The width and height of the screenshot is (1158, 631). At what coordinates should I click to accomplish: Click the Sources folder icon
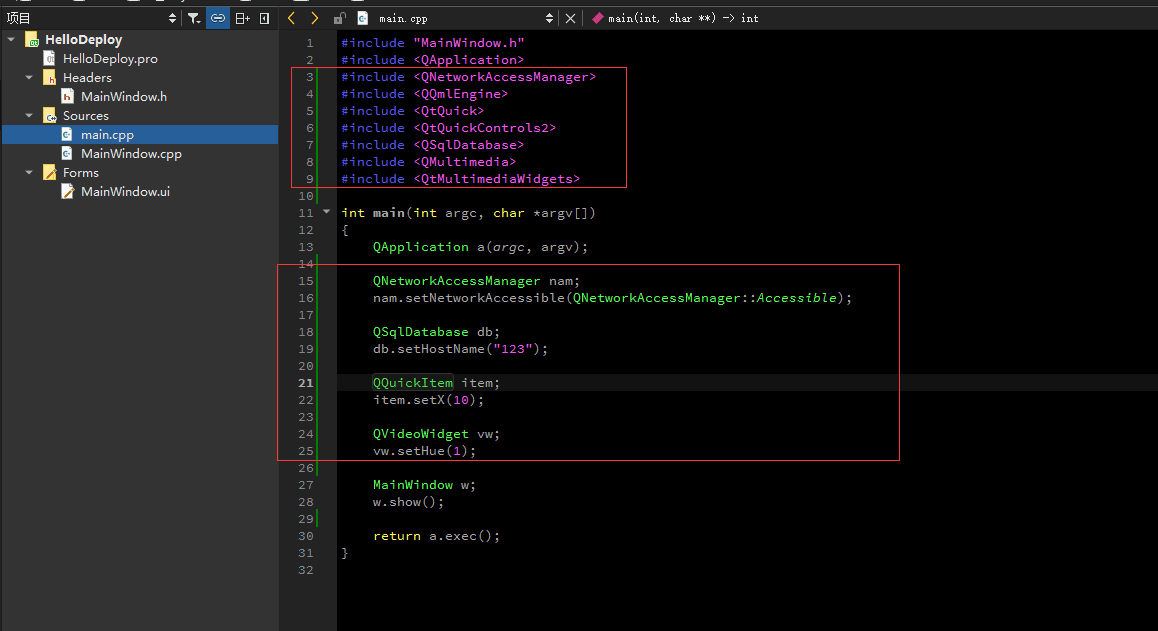49,116
